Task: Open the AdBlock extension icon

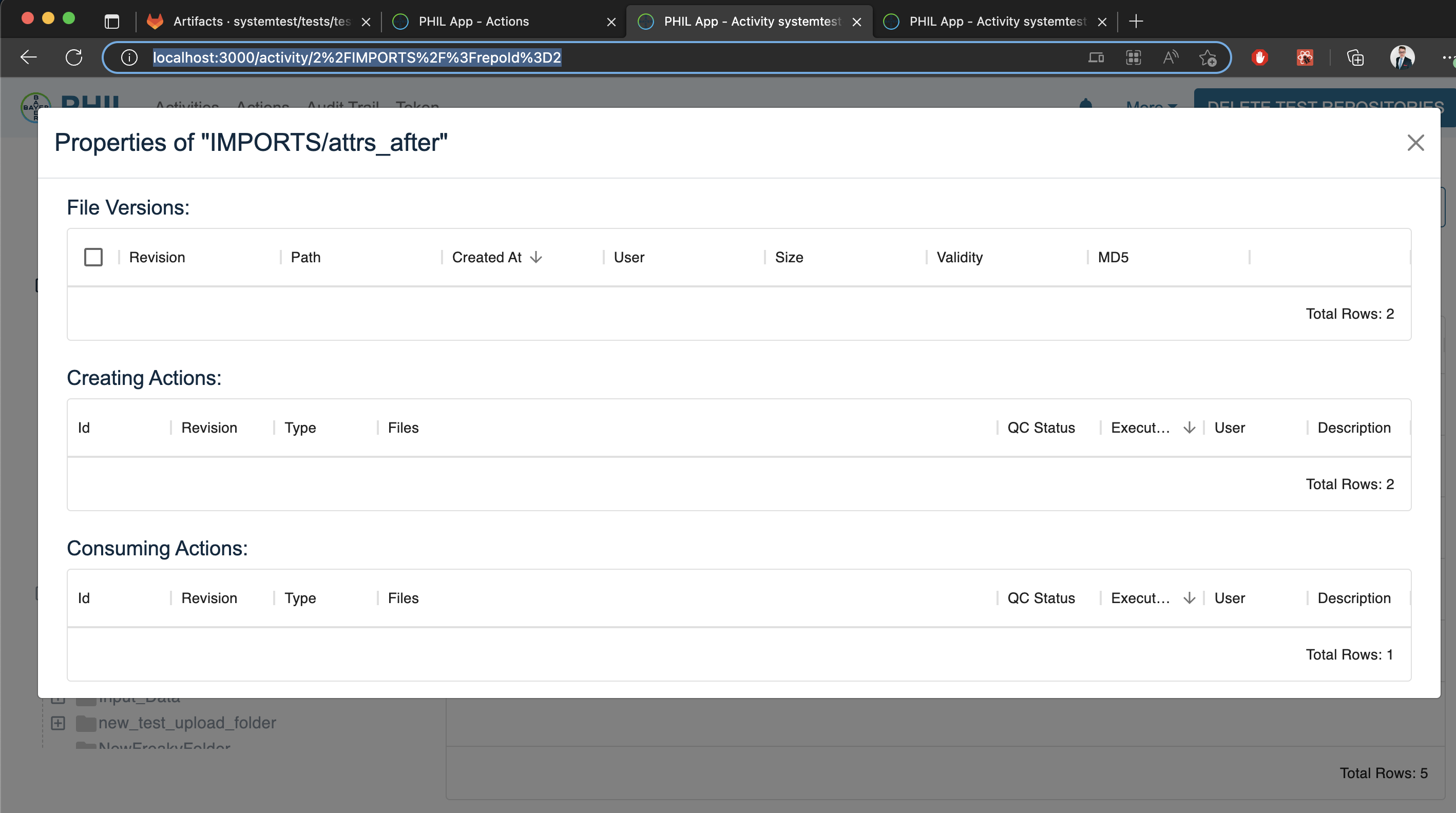Action: click(1260, 57)
